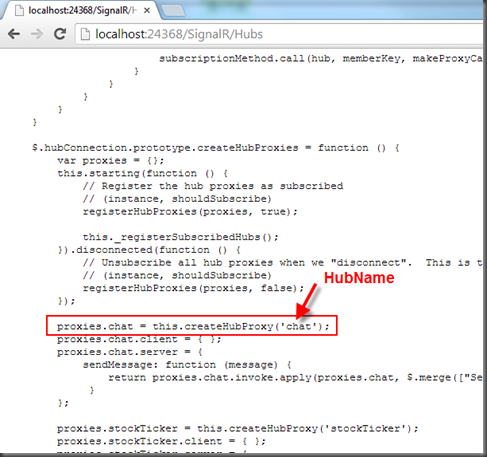
Task: Reload the page with the refresh icon
Action: click(x=60, y=34)
